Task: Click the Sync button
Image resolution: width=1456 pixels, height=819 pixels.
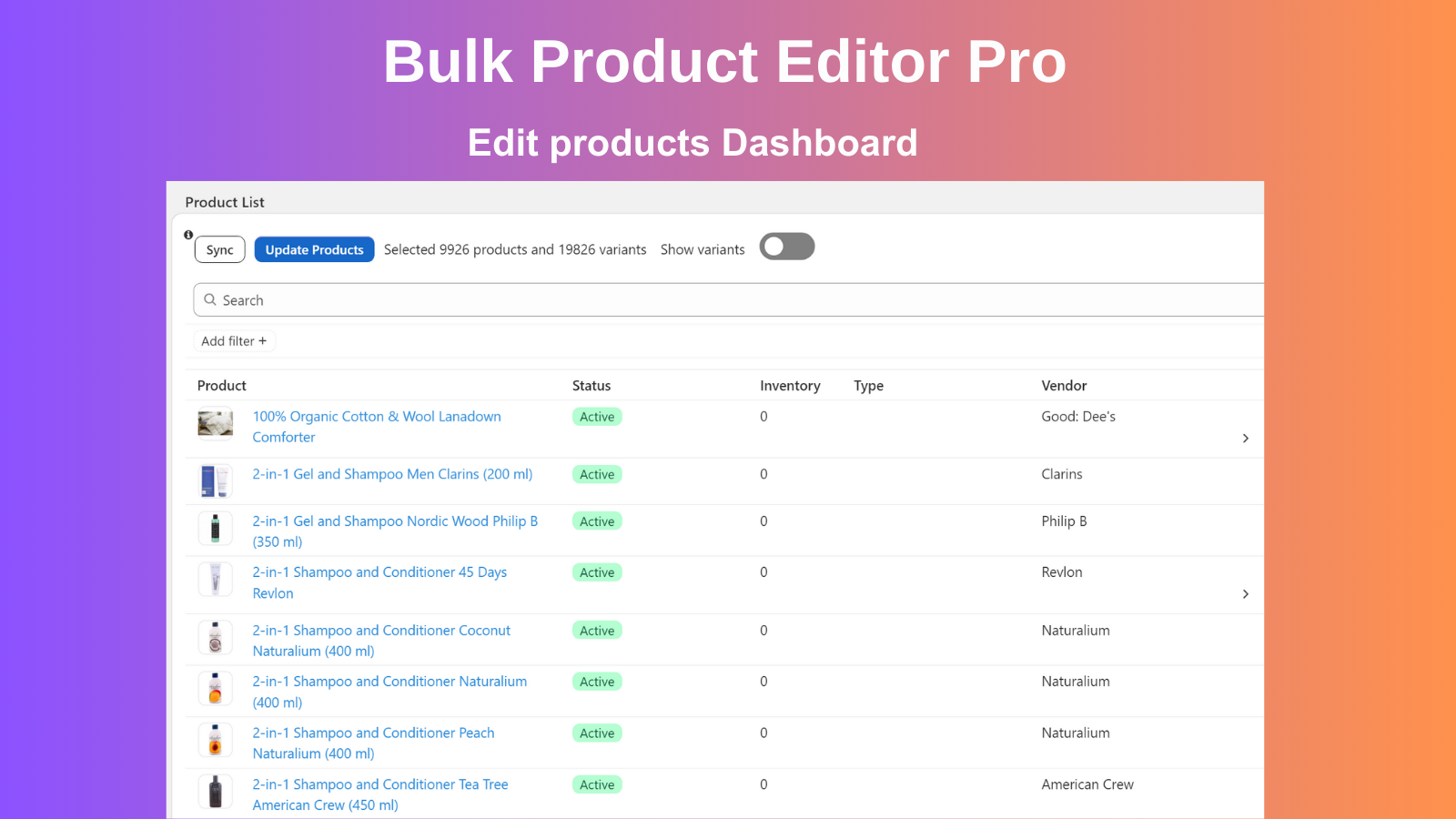Action: (x=219, y=248)
